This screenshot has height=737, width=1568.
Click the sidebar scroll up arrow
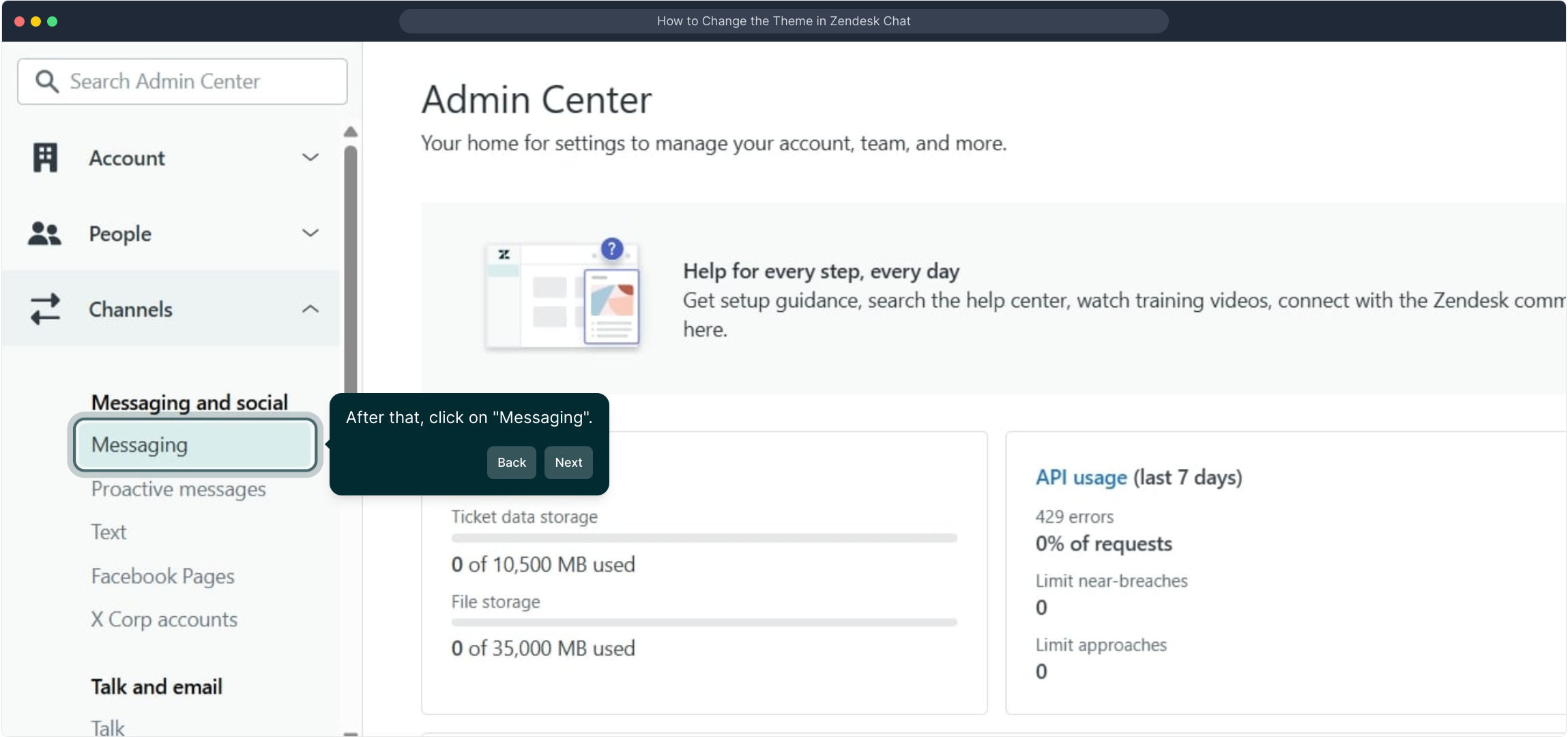click(351, 132)
